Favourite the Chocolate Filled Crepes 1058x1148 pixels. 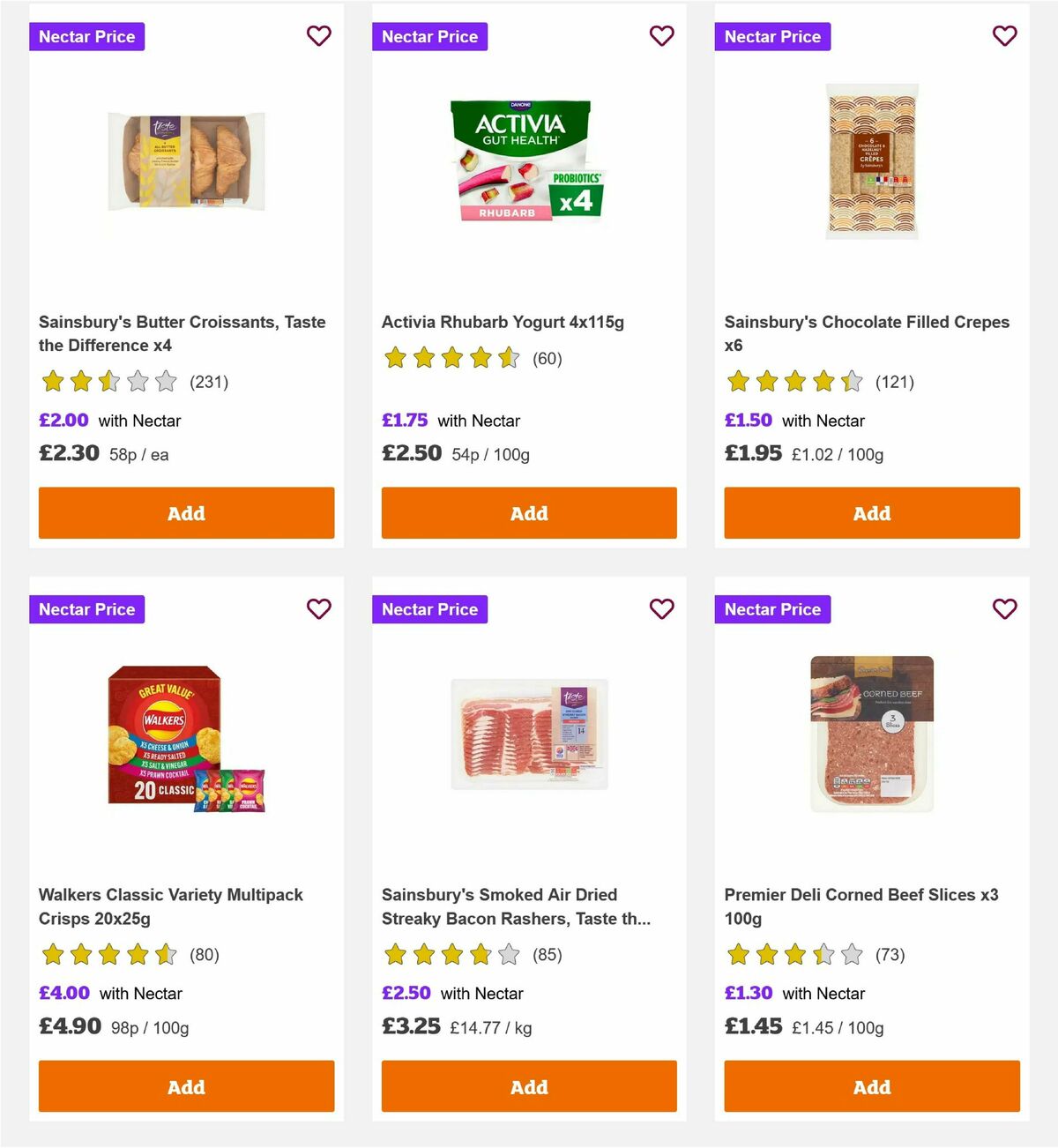1004,36
